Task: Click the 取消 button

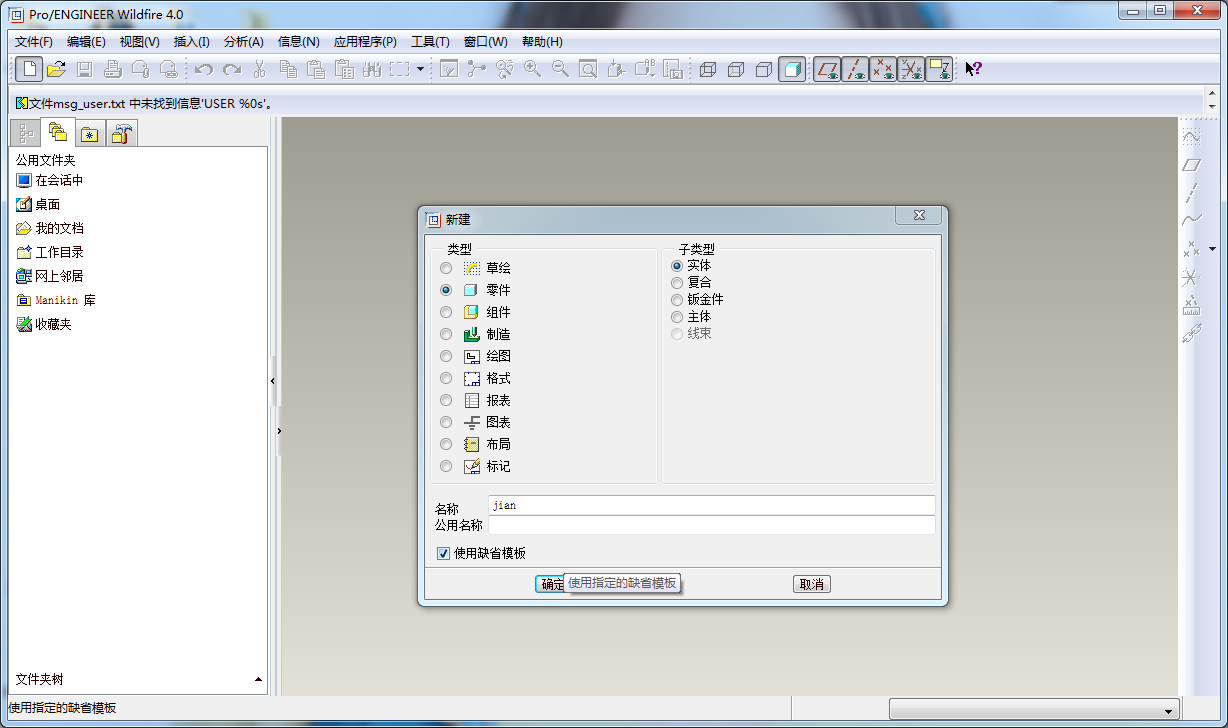Action: (x=812, y=585)
